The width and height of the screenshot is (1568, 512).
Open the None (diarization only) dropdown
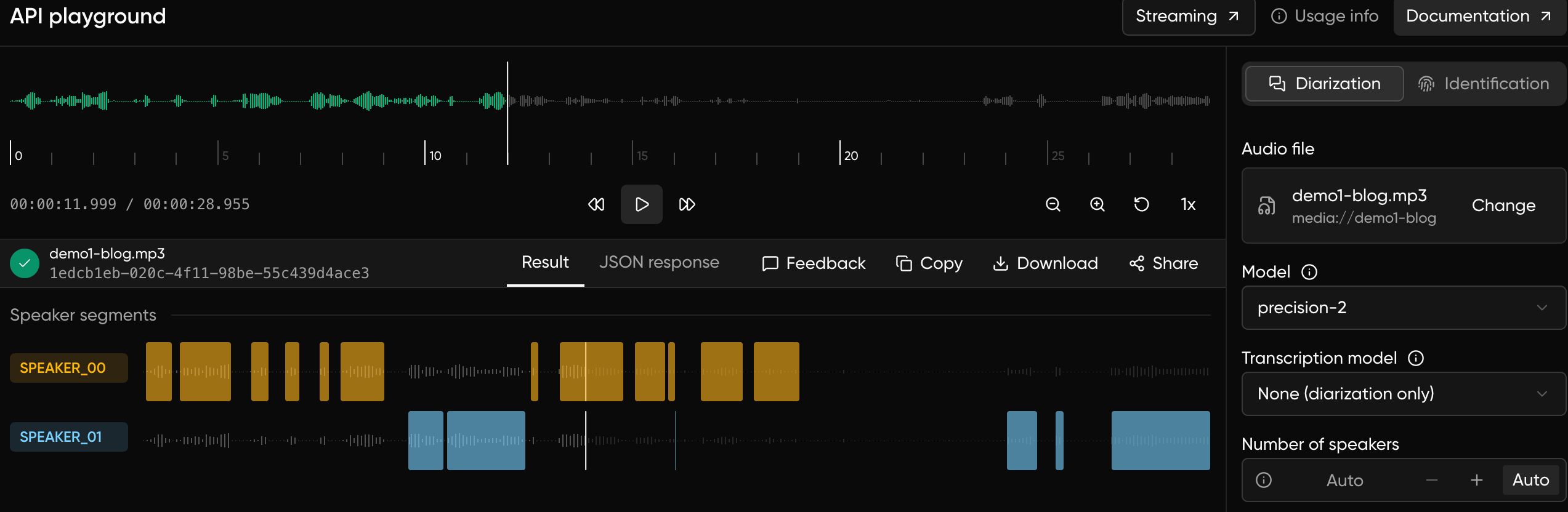pos(1404,394)
